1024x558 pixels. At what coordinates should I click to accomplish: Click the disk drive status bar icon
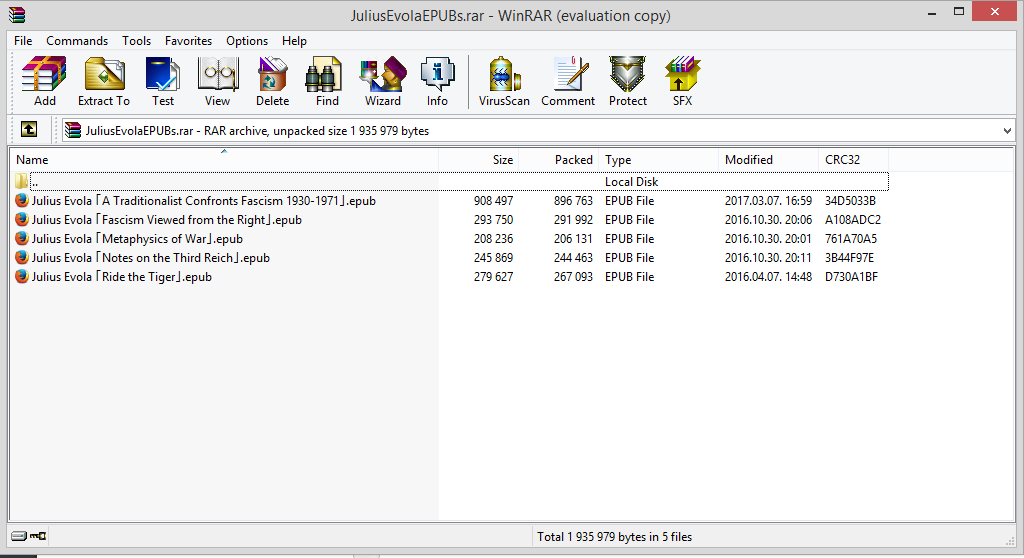19,536
